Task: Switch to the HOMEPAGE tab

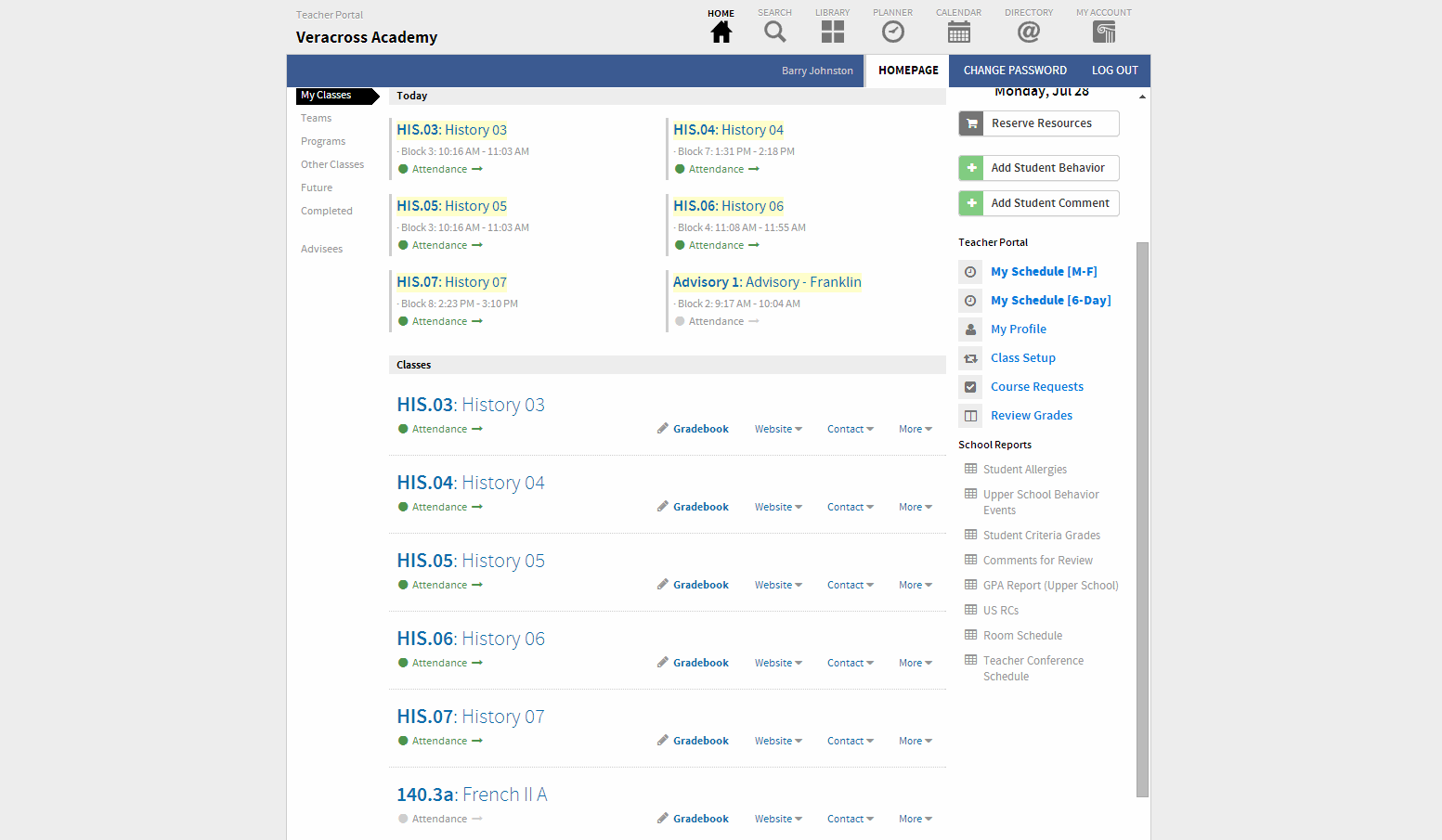Action: coord(907,71)
